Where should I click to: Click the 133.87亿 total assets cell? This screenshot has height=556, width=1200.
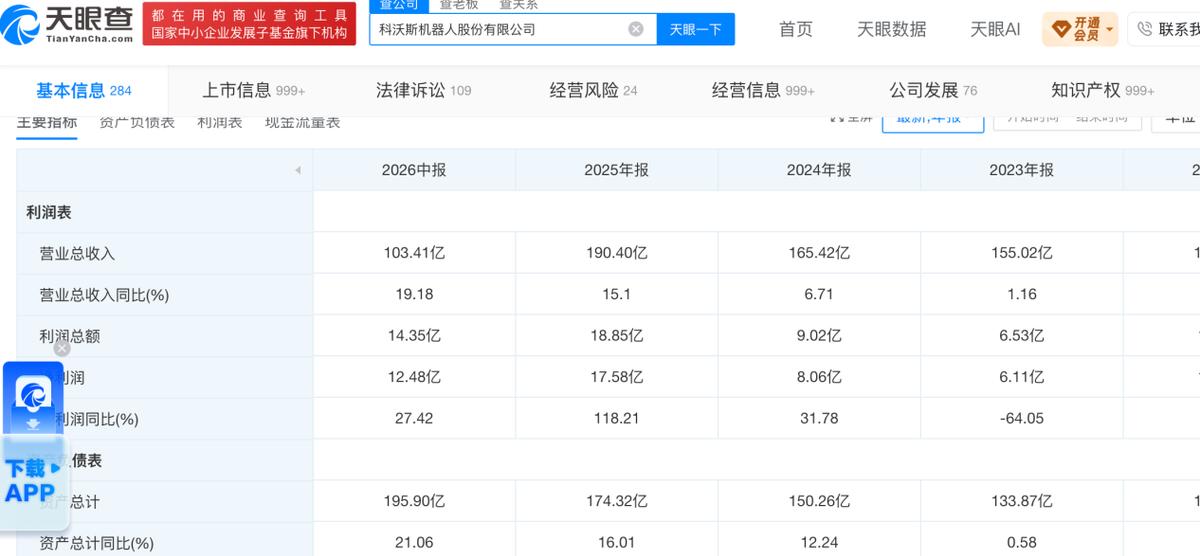click(x=1021, y=501)
